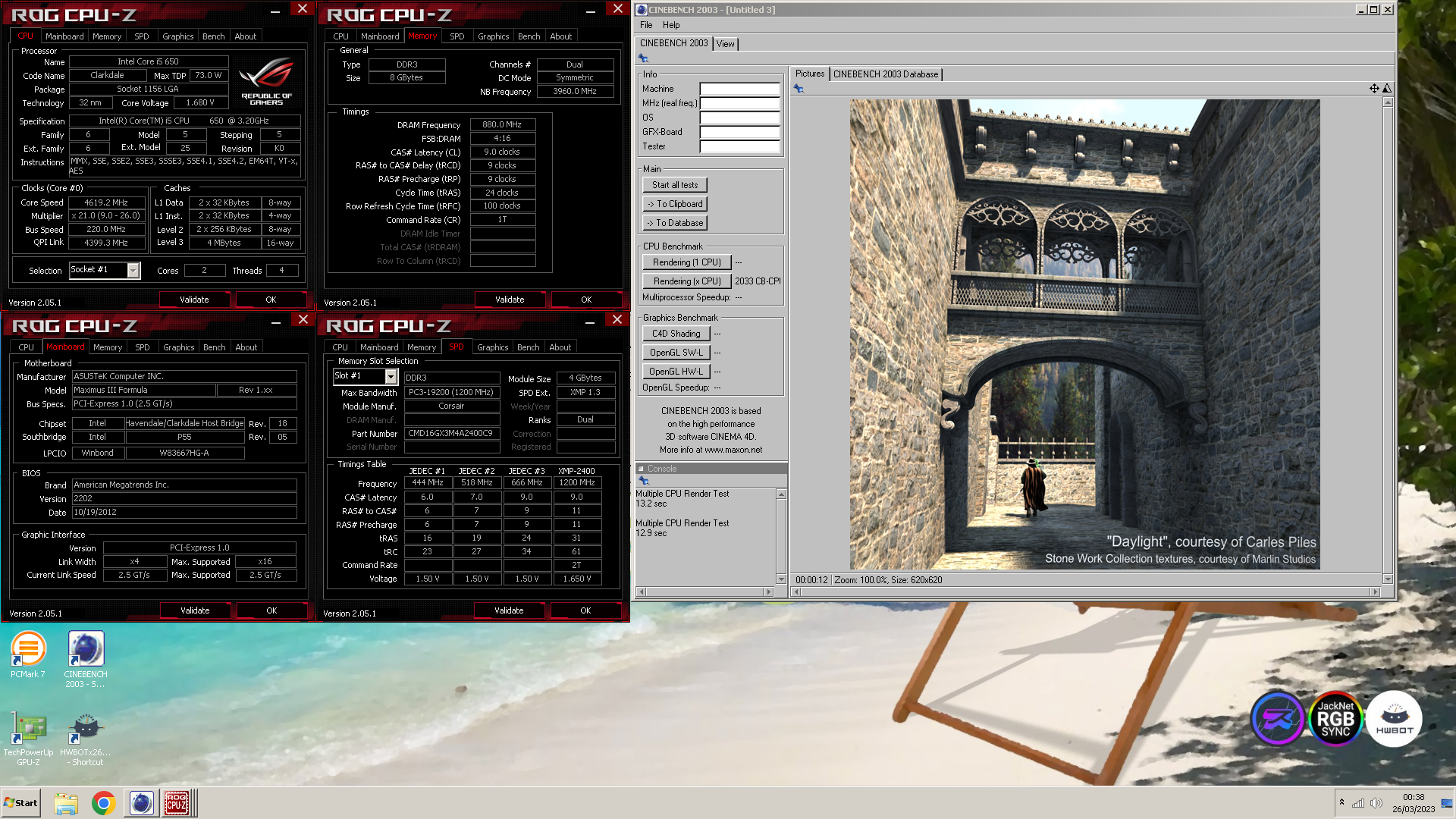Click Validate in CPU tab window
This screenshot has height=819, width=1456.
194,300
